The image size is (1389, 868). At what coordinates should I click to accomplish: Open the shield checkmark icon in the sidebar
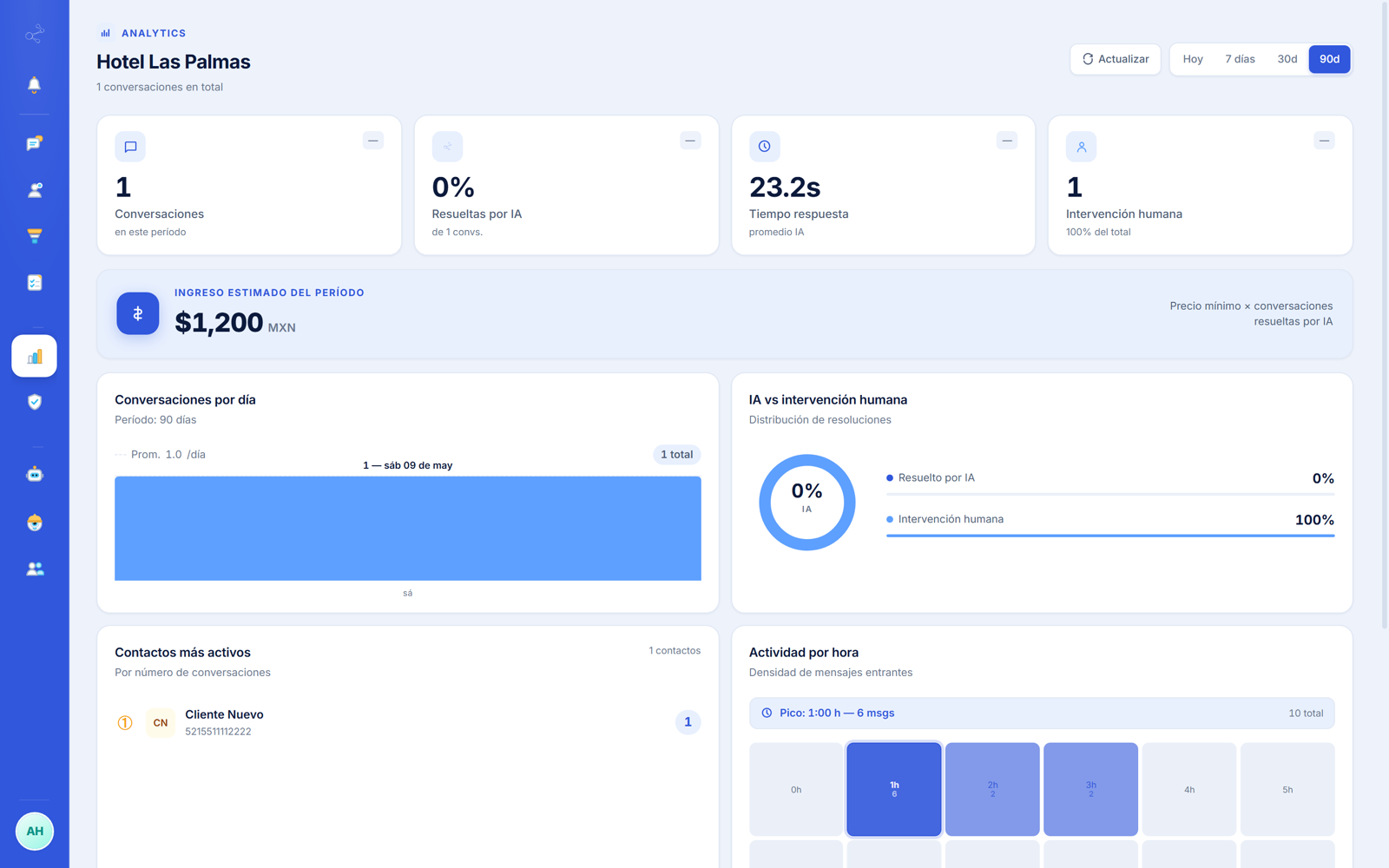pyautogui.click(x=34, y=402)
